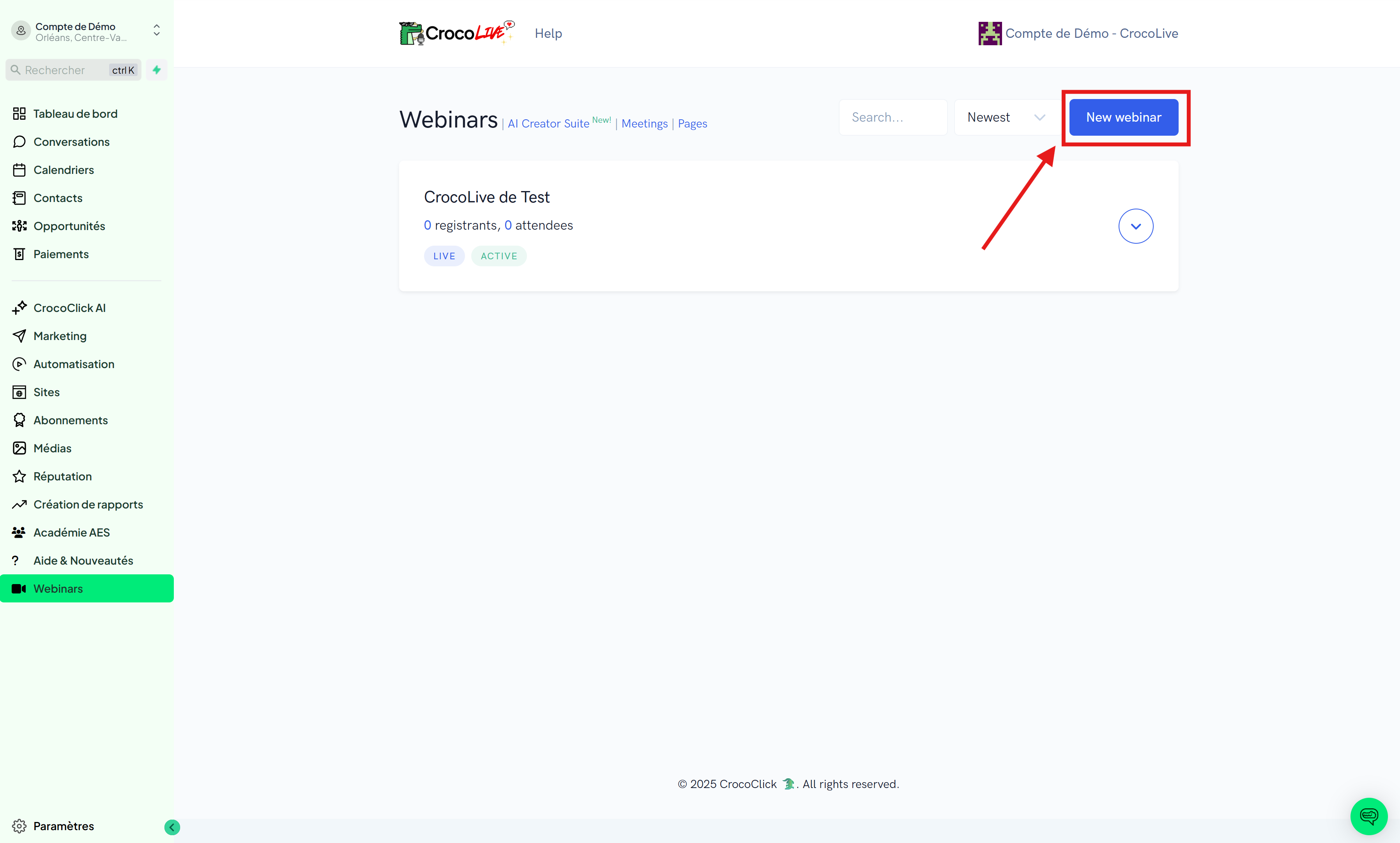Click the Conversations speech bubble icon
The image size is (1400, 843).
(x=19, y=142)
